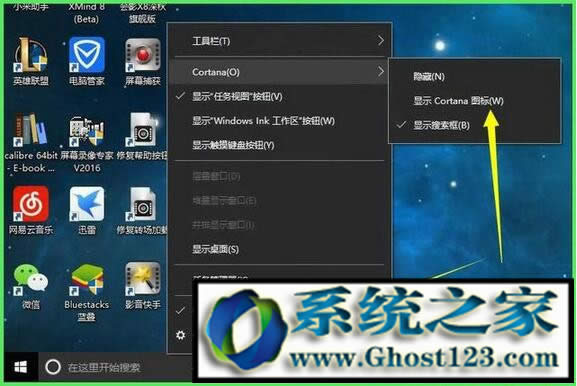Open the 影音快手 shortcut icon
This screenshot has height=386, width=577.
143,279
